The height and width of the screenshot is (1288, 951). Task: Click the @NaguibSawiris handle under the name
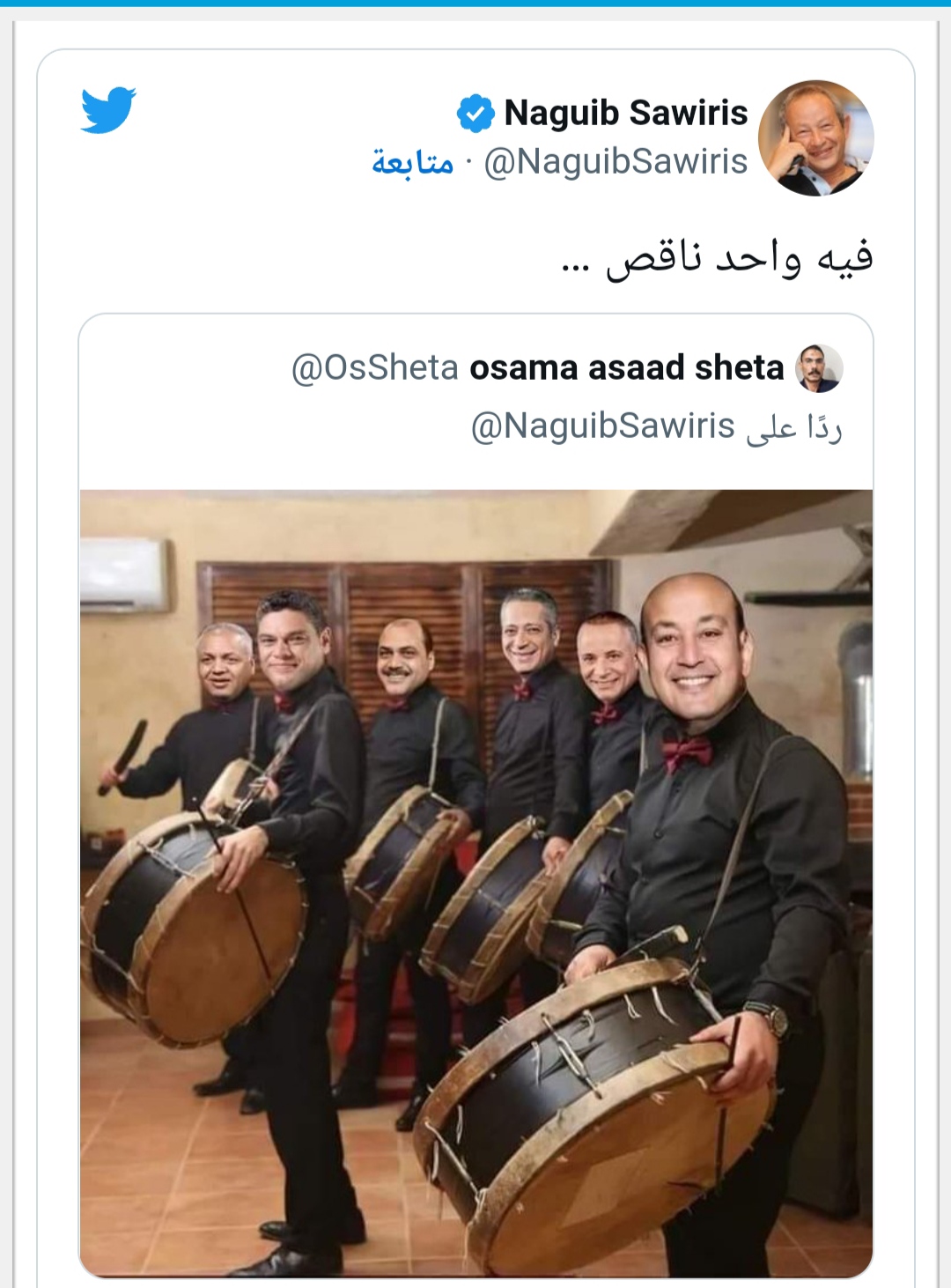click(616, 162)
